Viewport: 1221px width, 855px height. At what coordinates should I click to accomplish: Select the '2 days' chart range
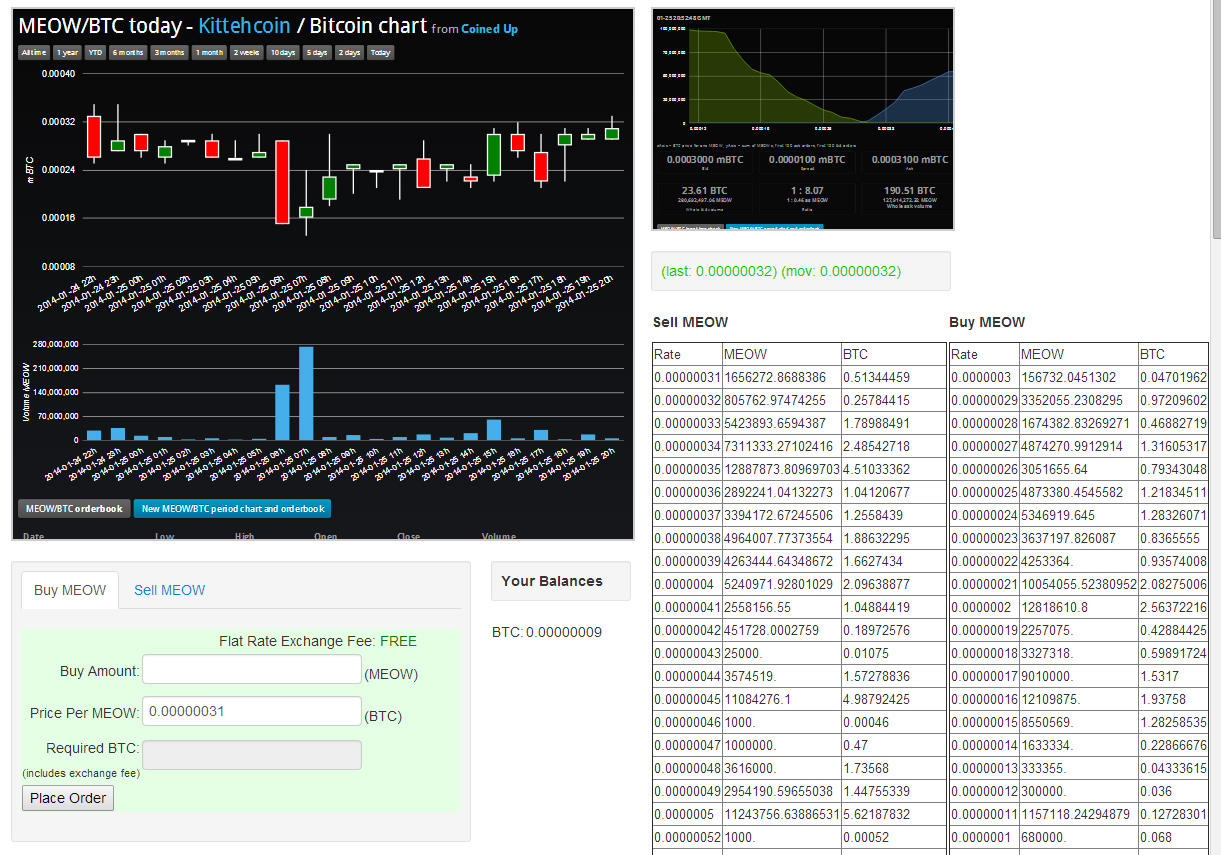[349, 52]
